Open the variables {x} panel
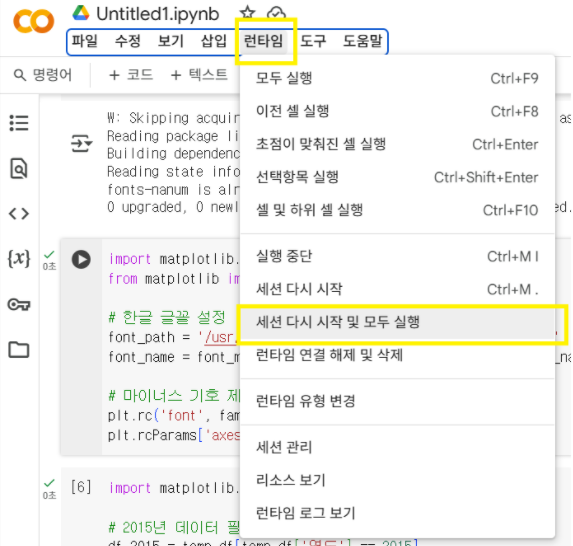The image size is (573, 546). [19, 259]
